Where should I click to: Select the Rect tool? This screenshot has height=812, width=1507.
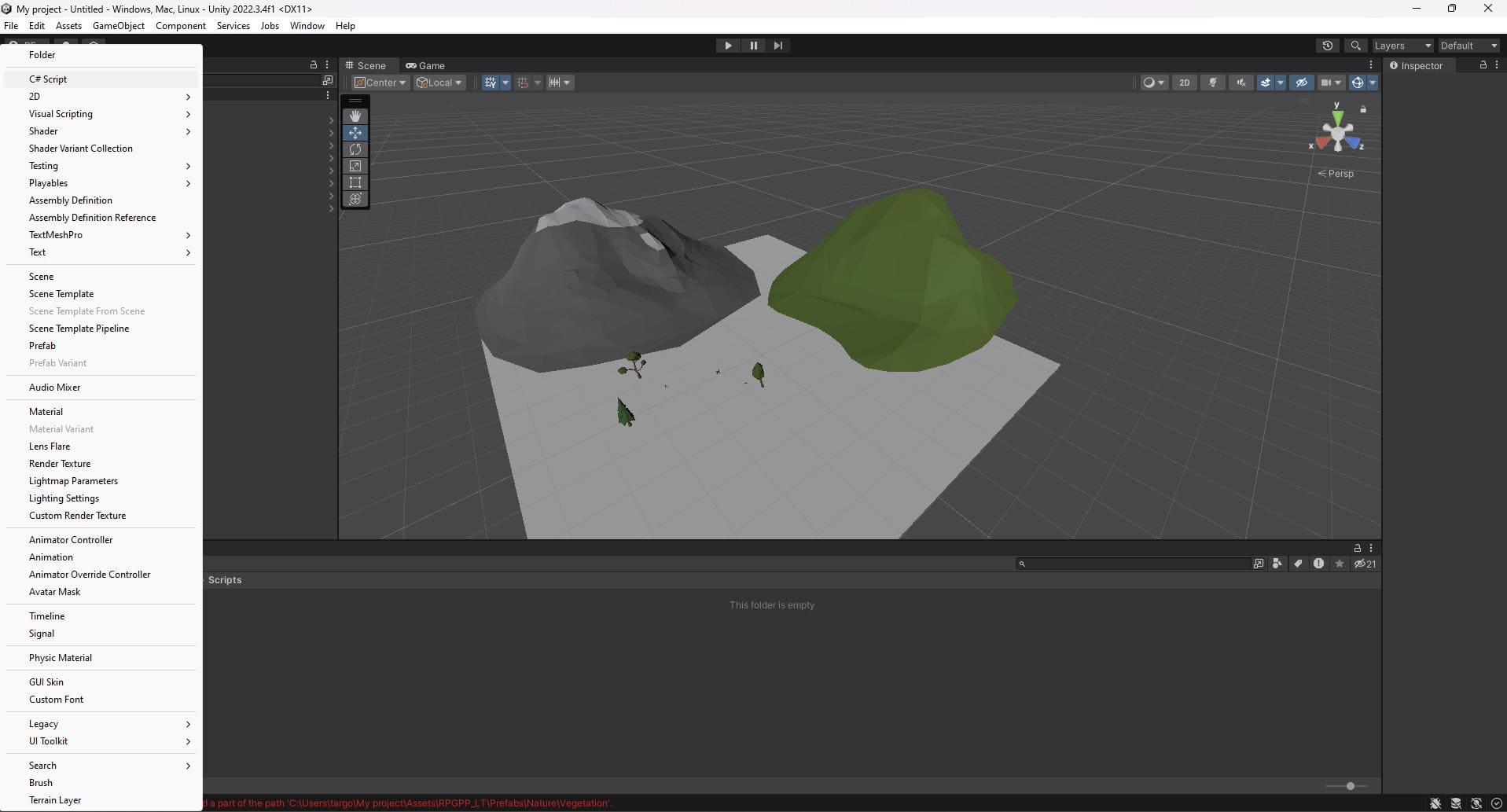[x=355, y=182]
